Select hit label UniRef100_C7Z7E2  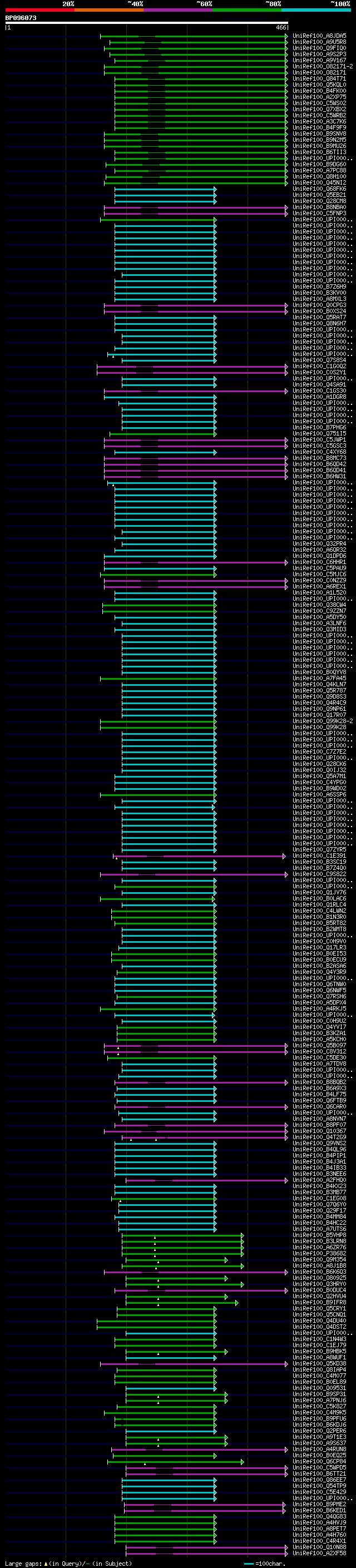coord(319,752)
